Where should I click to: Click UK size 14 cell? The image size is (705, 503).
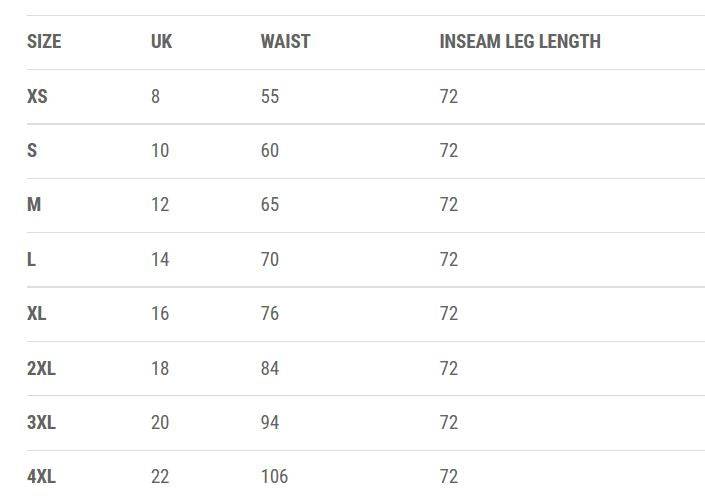pyautogui.click(x=160, y=260)
